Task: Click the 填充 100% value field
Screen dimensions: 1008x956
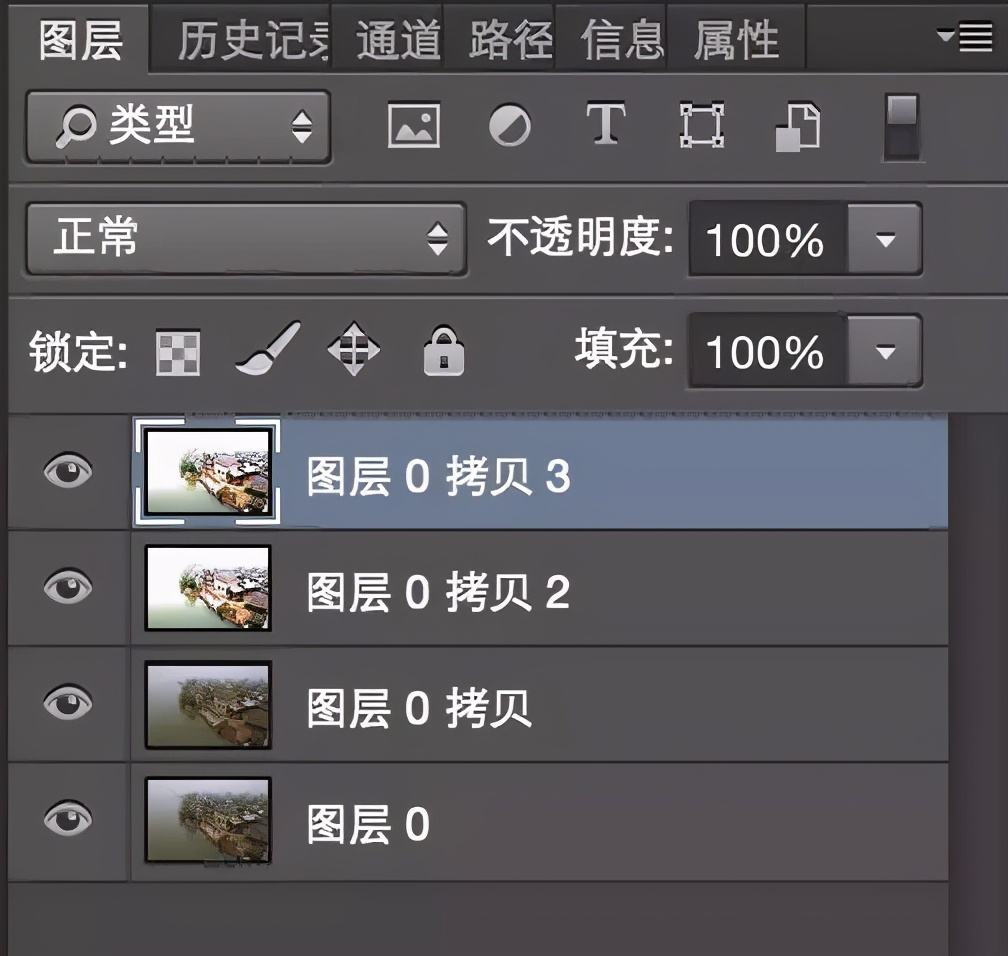Action: click(768, 351)
